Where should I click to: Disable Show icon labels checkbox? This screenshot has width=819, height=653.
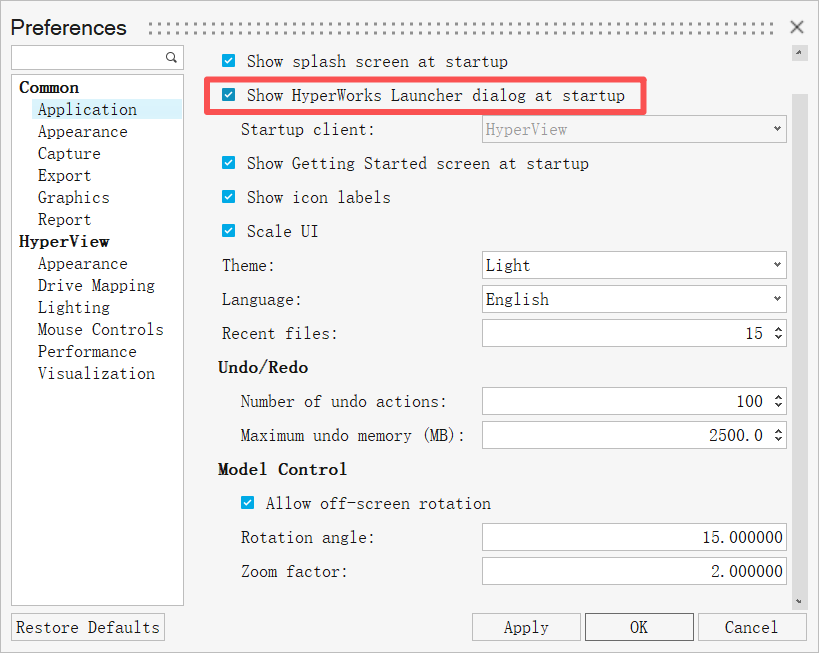pos(229,197)
